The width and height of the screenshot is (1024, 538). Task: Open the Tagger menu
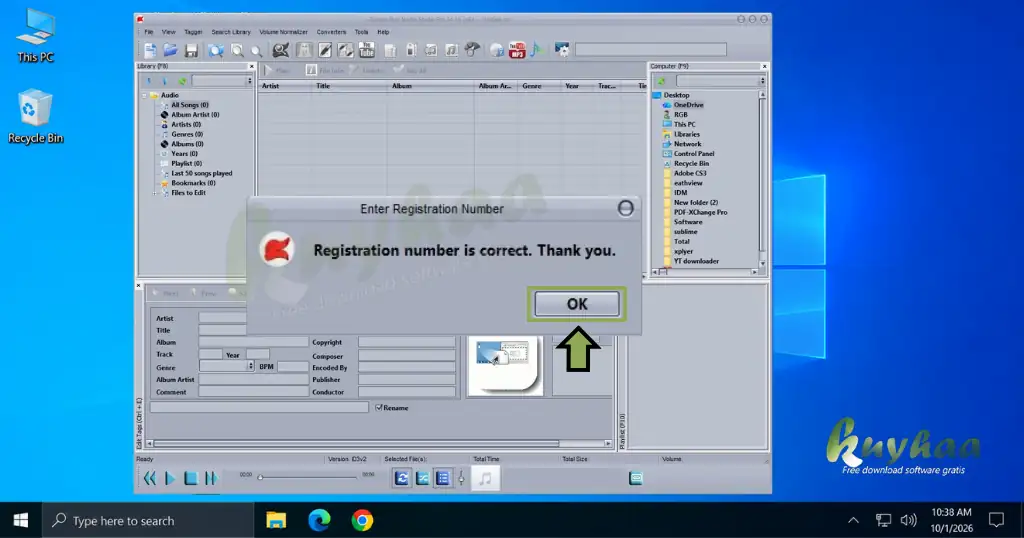[193, 31]
